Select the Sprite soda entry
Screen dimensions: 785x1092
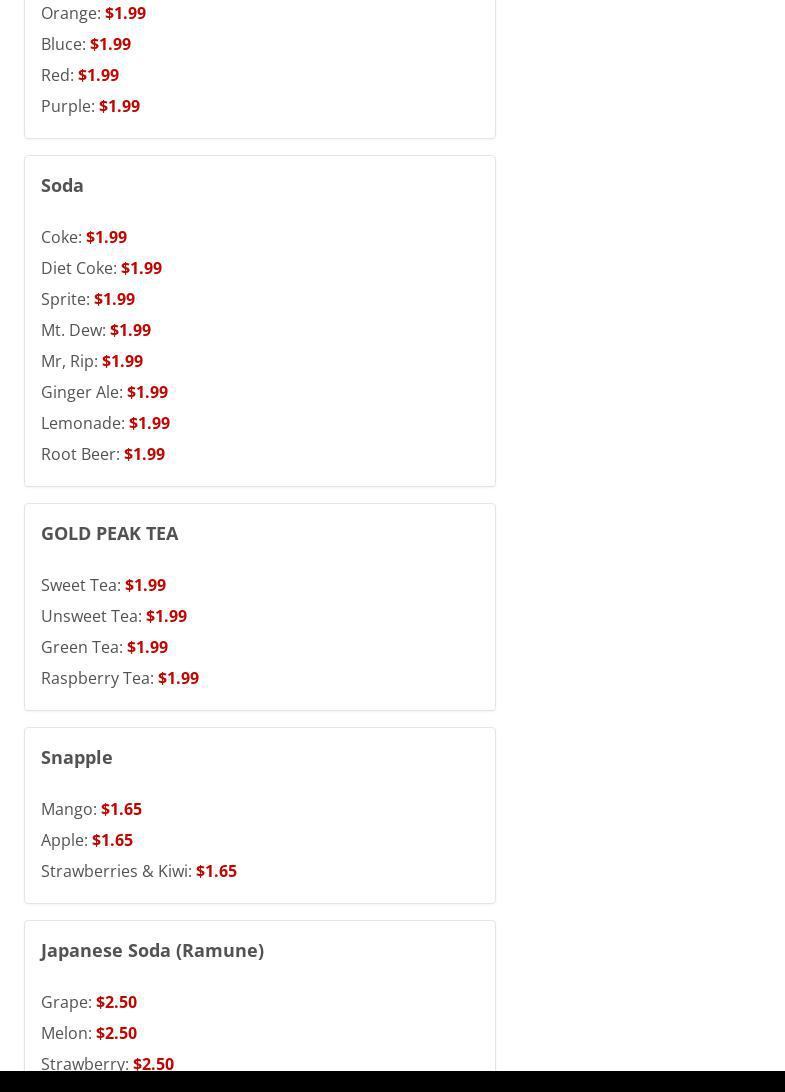point(66,299)
